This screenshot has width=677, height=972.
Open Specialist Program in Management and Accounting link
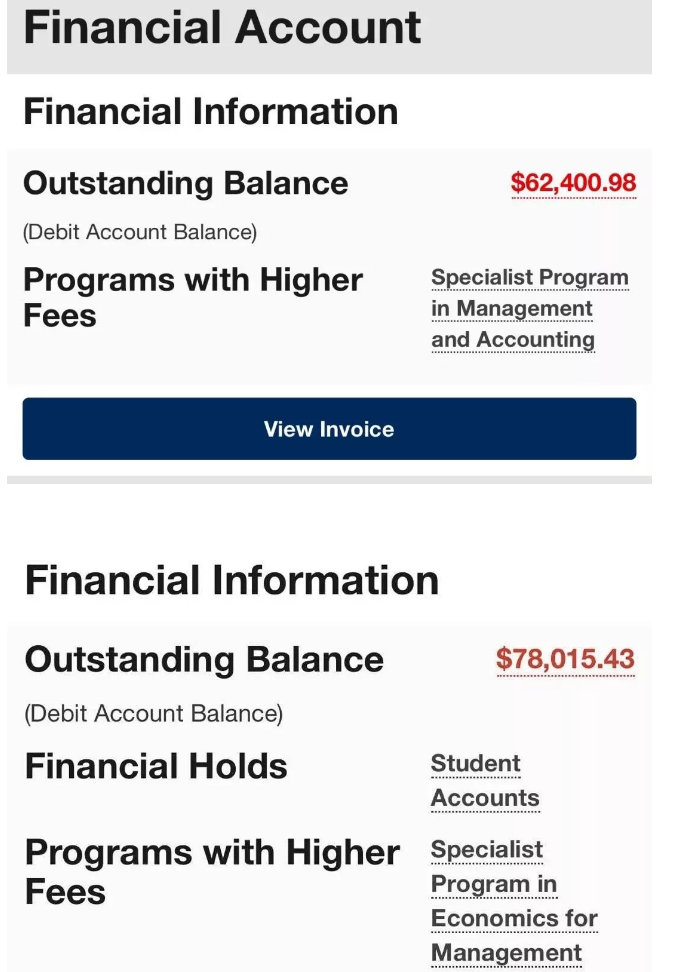(529, 308)
